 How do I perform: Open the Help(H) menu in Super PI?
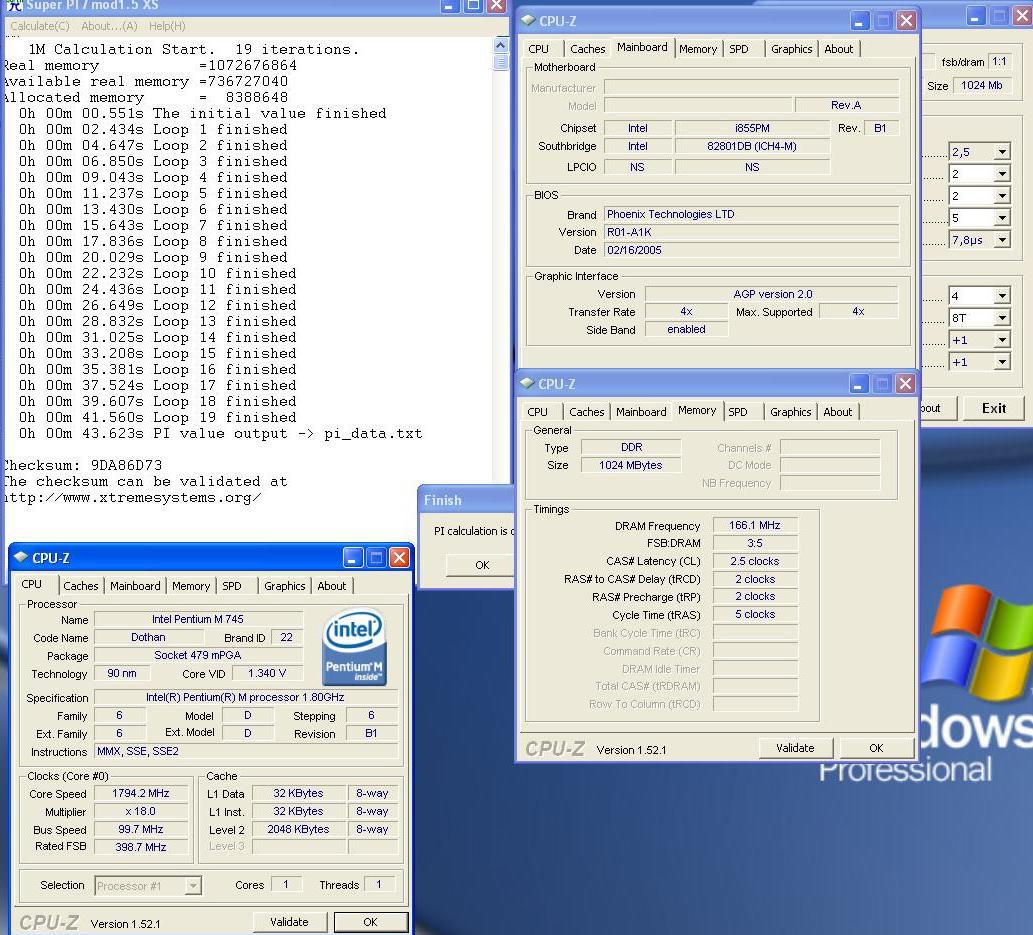pyautogui.click(x=167, y=26)
